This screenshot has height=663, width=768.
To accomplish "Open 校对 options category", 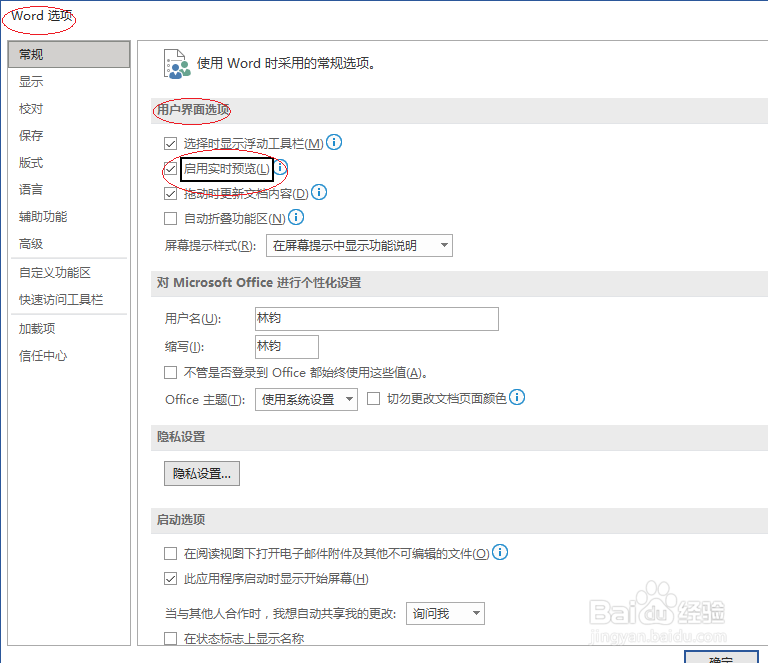I will [69, 109].
